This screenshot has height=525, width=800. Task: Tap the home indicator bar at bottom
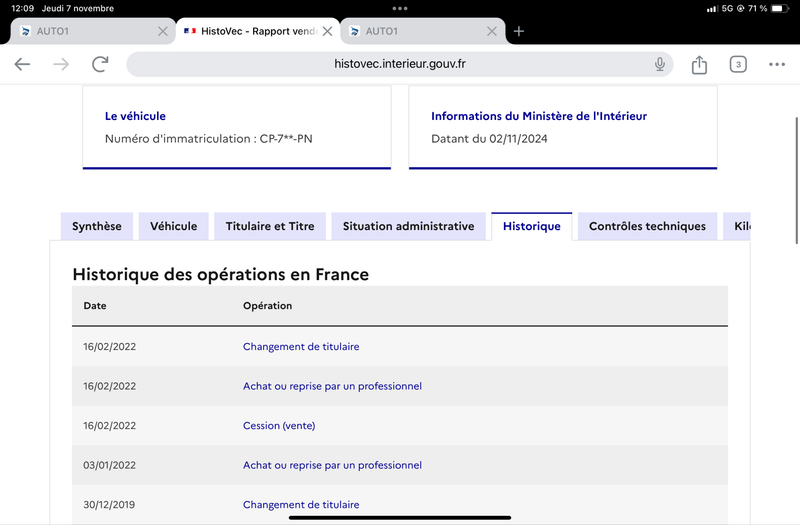[x=399, y=517]
